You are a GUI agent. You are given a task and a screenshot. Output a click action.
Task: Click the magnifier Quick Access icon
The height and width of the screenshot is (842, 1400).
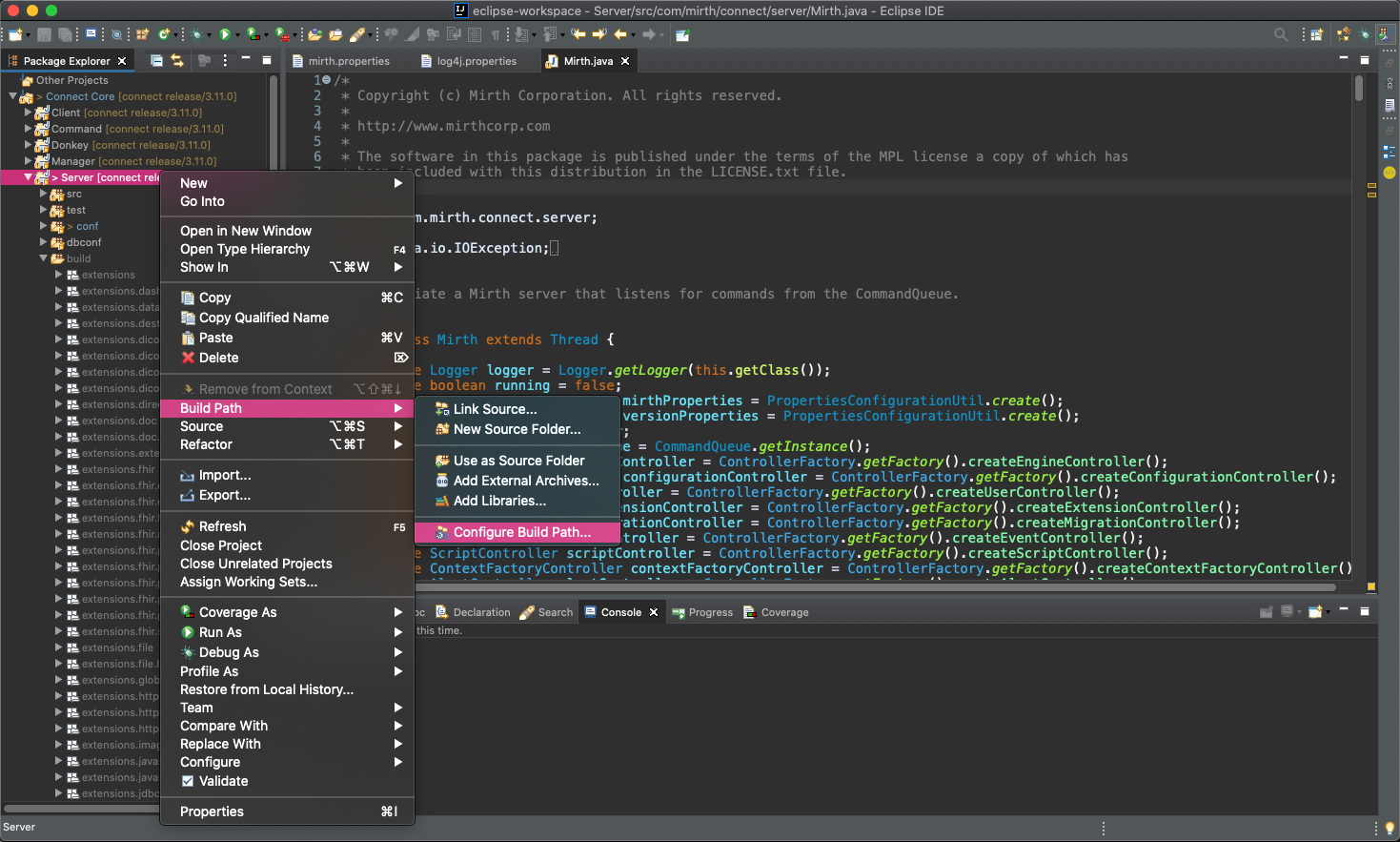coord(1281,34)
